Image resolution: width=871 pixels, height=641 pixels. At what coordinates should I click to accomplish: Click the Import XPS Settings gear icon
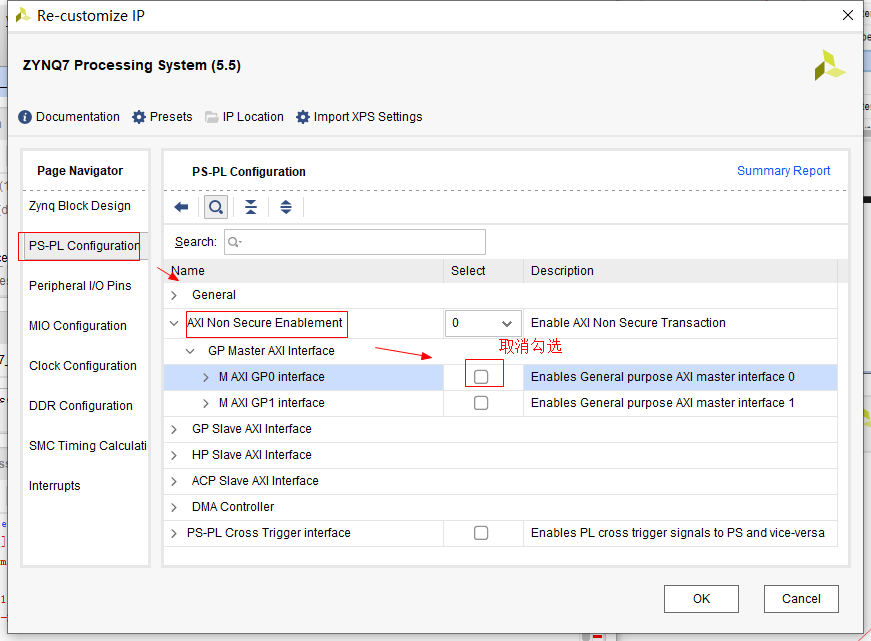coord(302,117)
